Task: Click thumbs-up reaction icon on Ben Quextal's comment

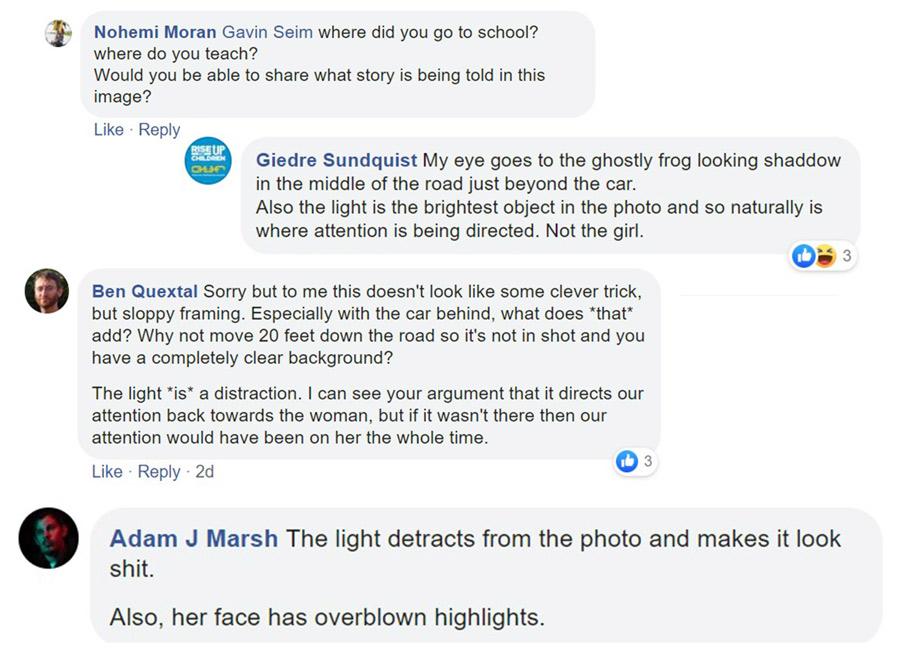Action: 627,461
